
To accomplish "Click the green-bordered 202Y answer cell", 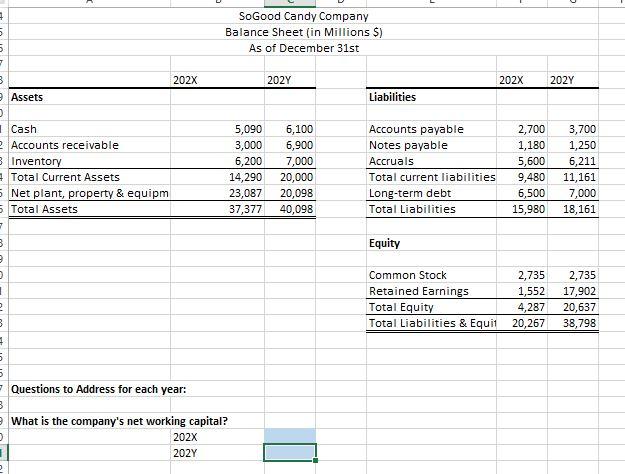I will coord(290,452).
